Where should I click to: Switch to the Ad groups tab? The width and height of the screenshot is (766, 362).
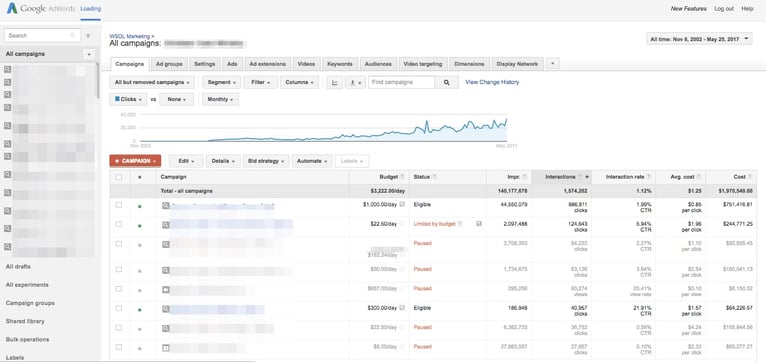pyautogui.click(x=169, y=64)
